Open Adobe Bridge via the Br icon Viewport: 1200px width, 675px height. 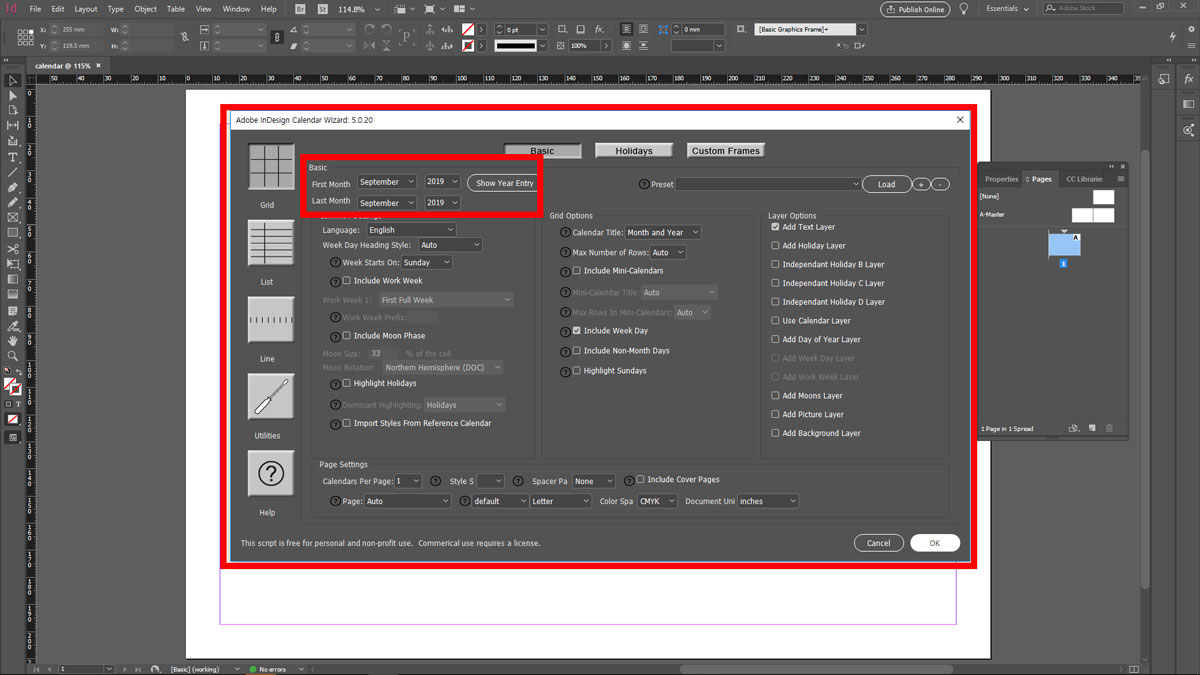point(302,9)
